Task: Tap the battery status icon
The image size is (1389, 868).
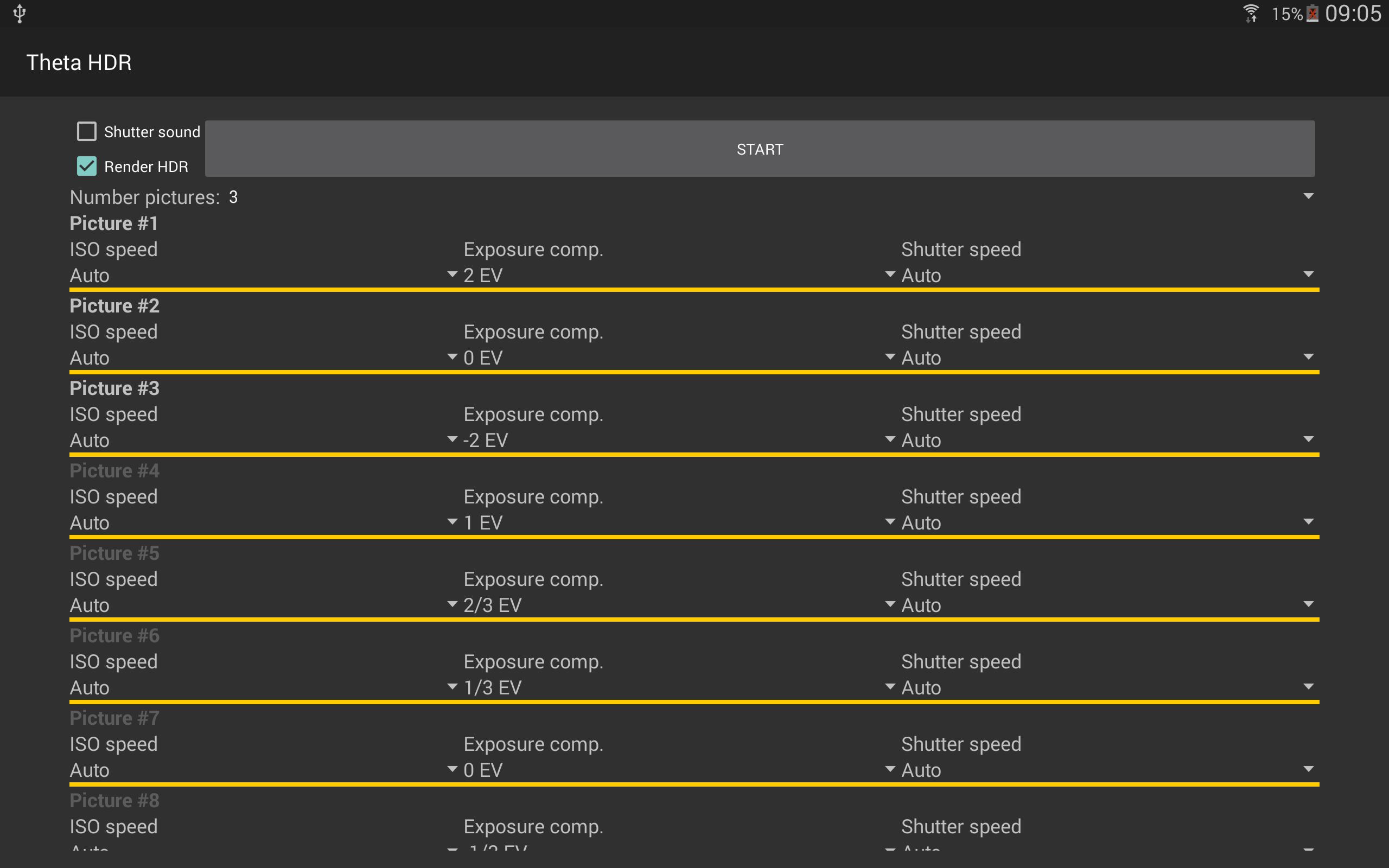Action: (x=1312, y=13)
